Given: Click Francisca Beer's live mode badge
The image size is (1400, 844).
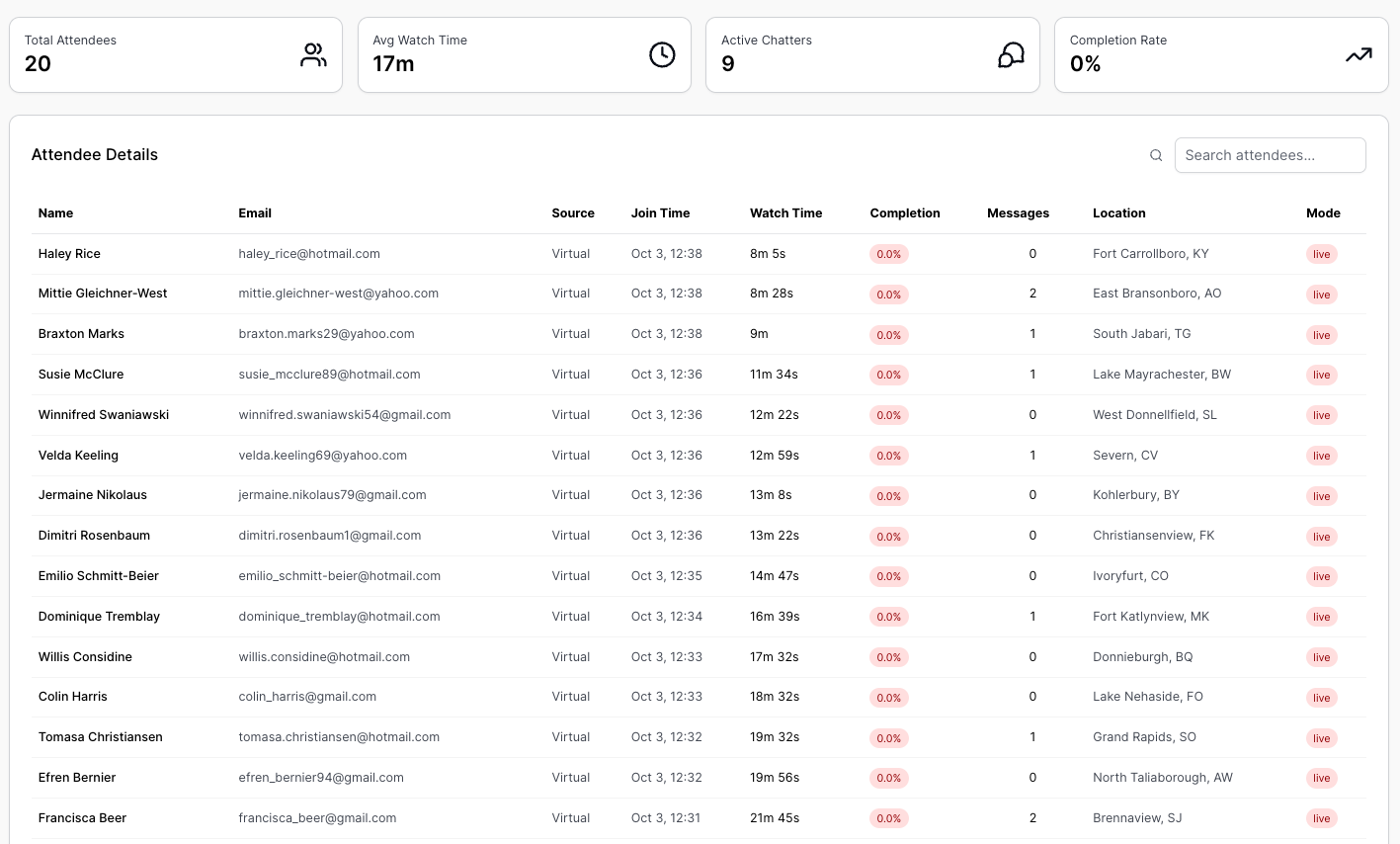Looking at the screenshot, I should click(x=1321, y=818).
